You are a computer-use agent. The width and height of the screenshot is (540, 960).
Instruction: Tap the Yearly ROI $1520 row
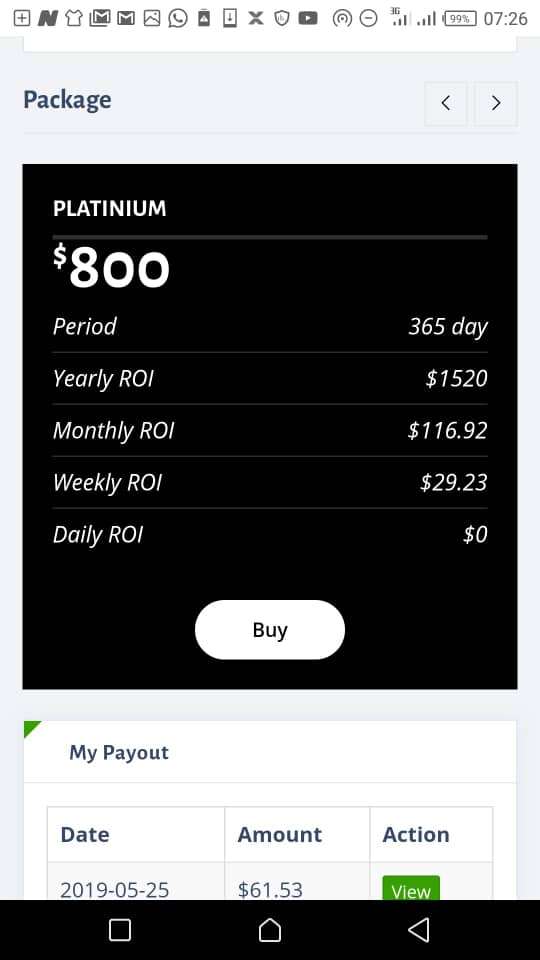[x=270, y=378]
